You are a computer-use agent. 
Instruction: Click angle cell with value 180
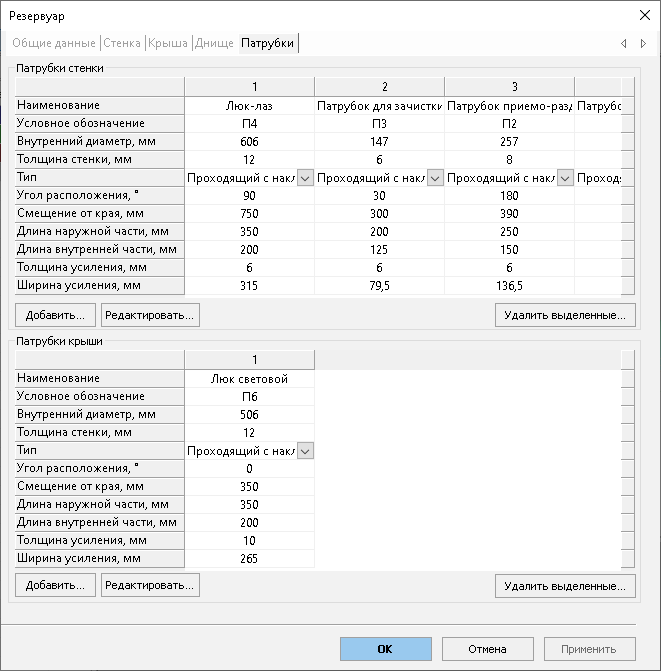click(x=510, y=196)
